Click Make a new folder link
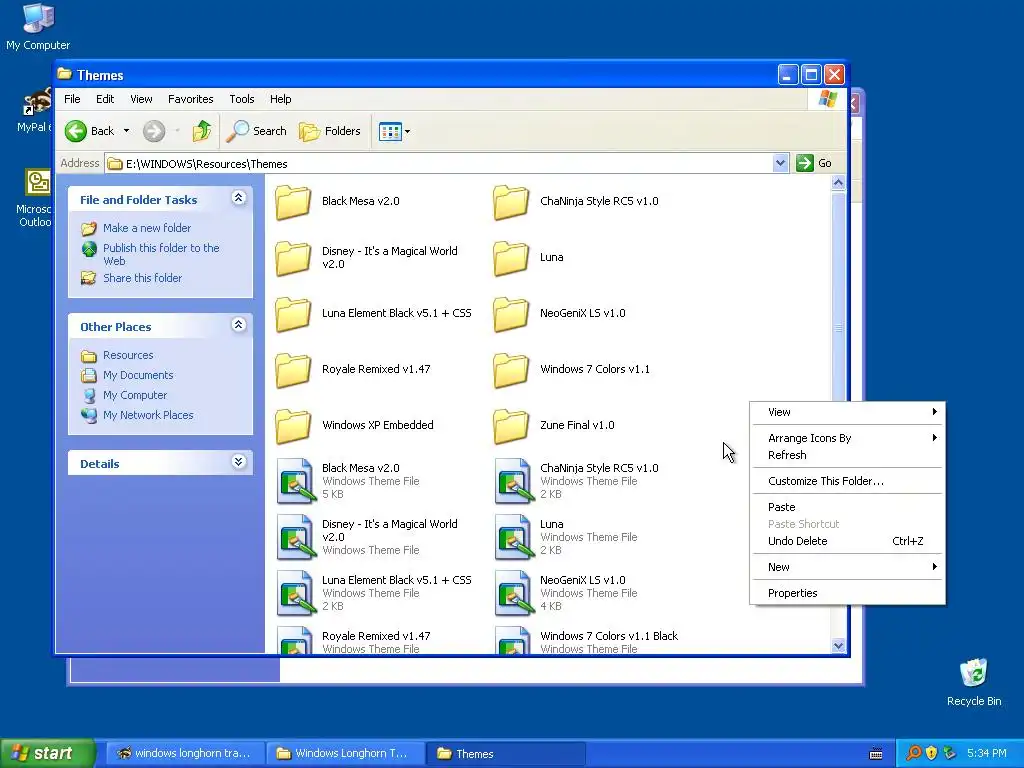Viewport: 1024px width, 768px height. tap(147, 228)
